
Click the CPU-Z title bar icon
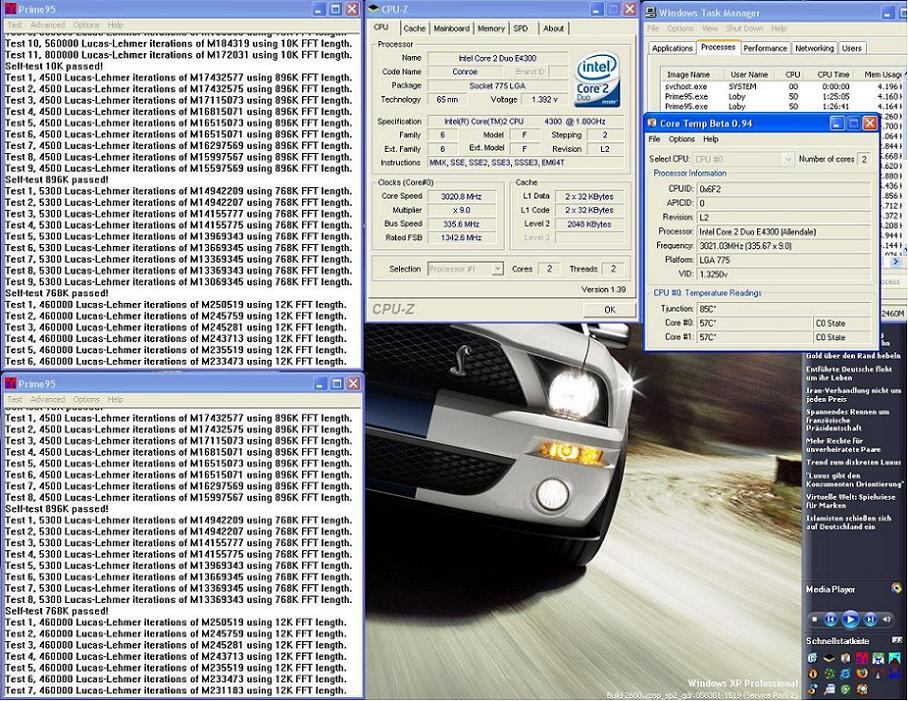[373, 9]
